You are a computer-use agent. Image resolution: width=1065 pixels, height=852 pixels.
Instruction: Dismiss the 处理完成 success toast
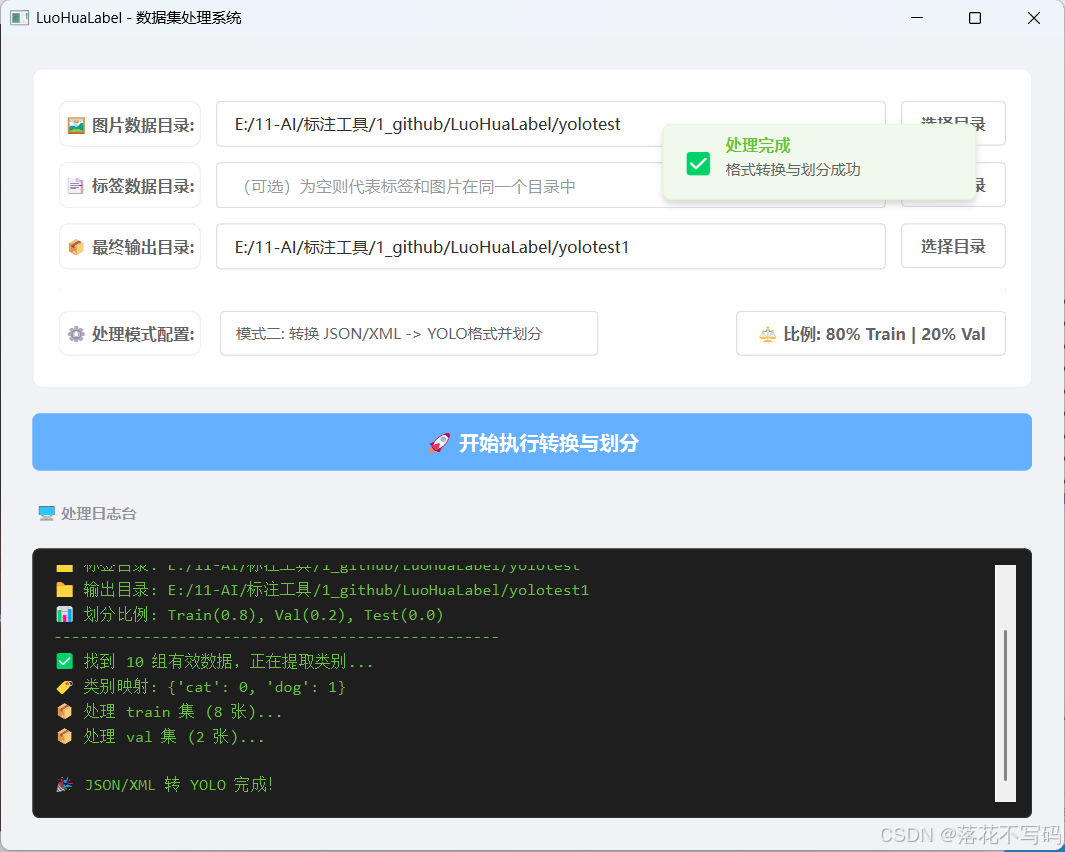point(820,163)
